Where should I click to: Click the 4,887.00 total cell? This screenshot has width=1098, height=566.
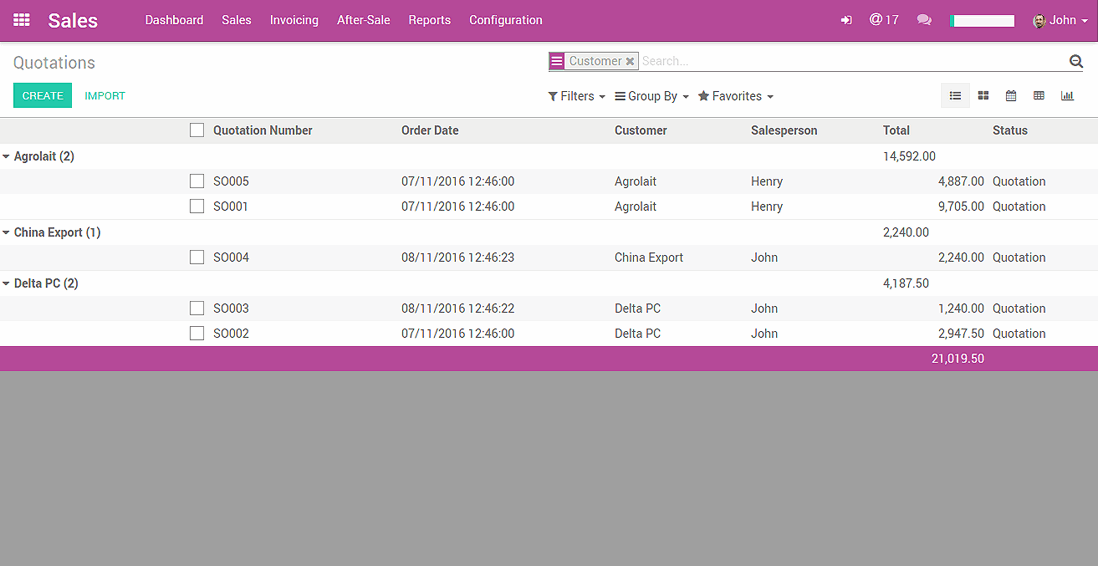(961, 181)
